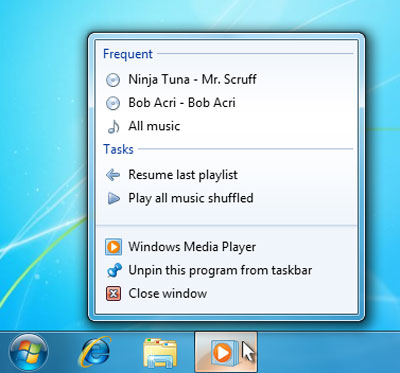Click the back arrow icon for Resume playlist
The width and height of the screenshot is (400, 373).
113,175
